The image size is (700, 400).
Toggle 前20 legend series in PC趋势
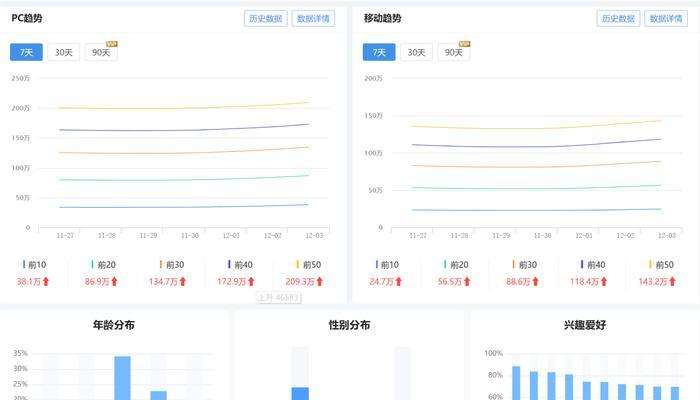click(x=104, y=265)
